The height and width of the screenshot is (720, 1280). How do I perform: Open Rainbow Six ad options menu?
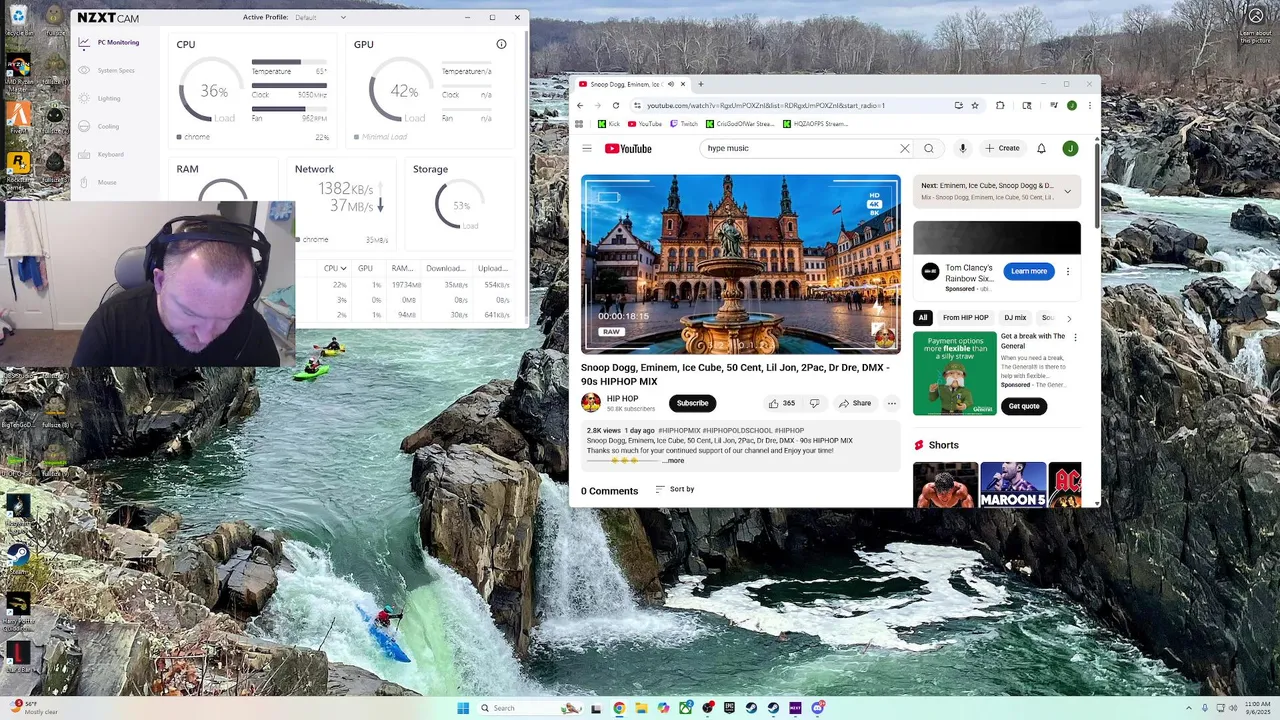tap(1067, 271)
